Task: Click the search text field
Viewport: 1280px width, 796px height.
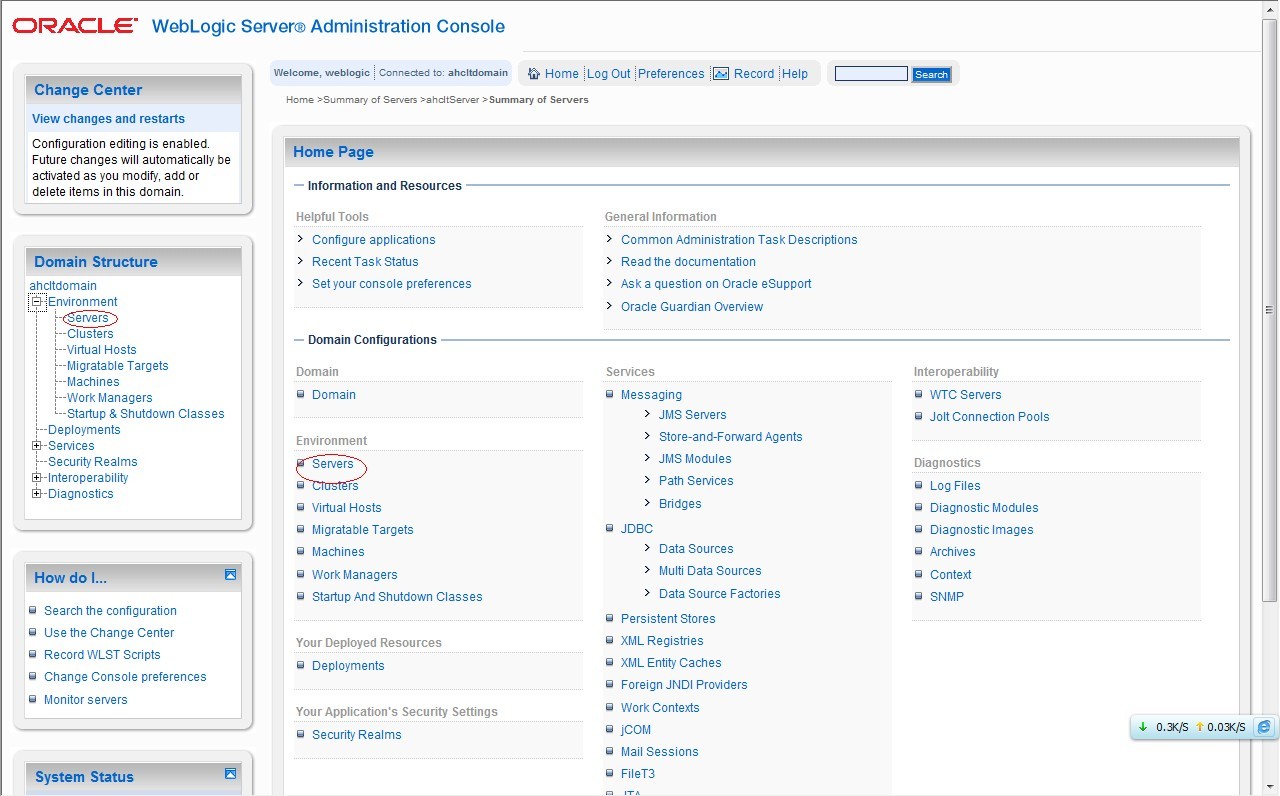Action: [x=871, y=74]
